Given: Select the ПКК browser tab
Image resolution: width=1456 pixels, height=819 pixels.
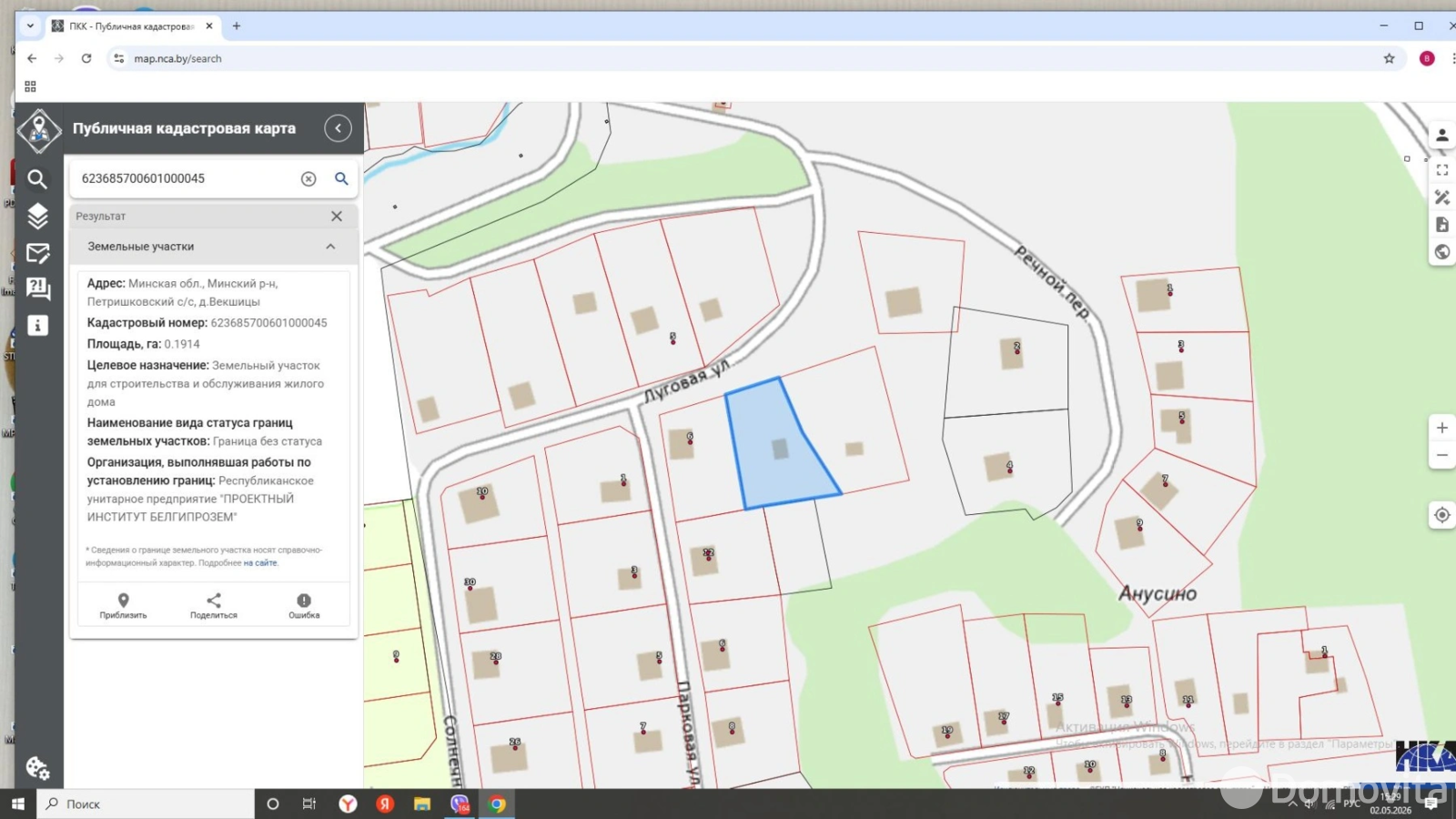Looking at the screenshot, I should (131, 26).
